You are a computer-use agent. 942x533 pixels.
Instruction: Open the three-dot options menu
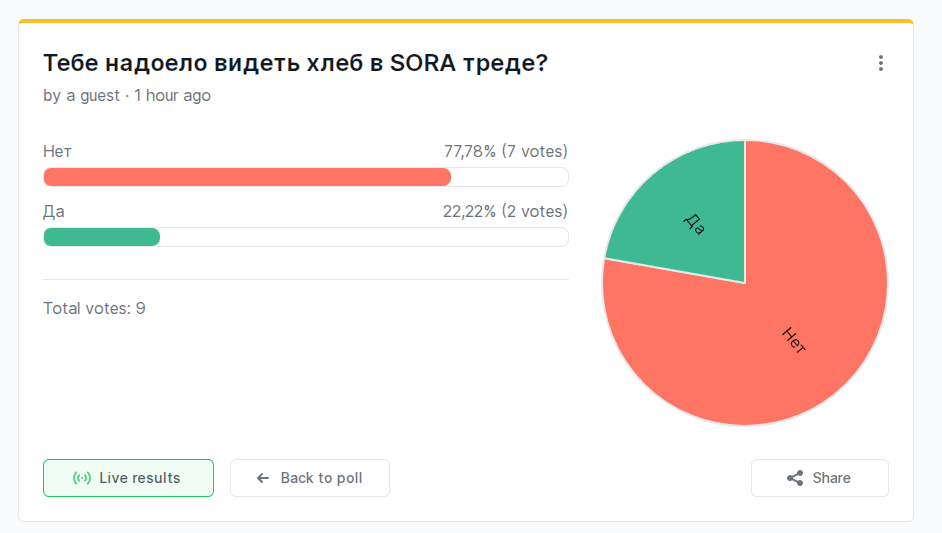coord(881,64)
